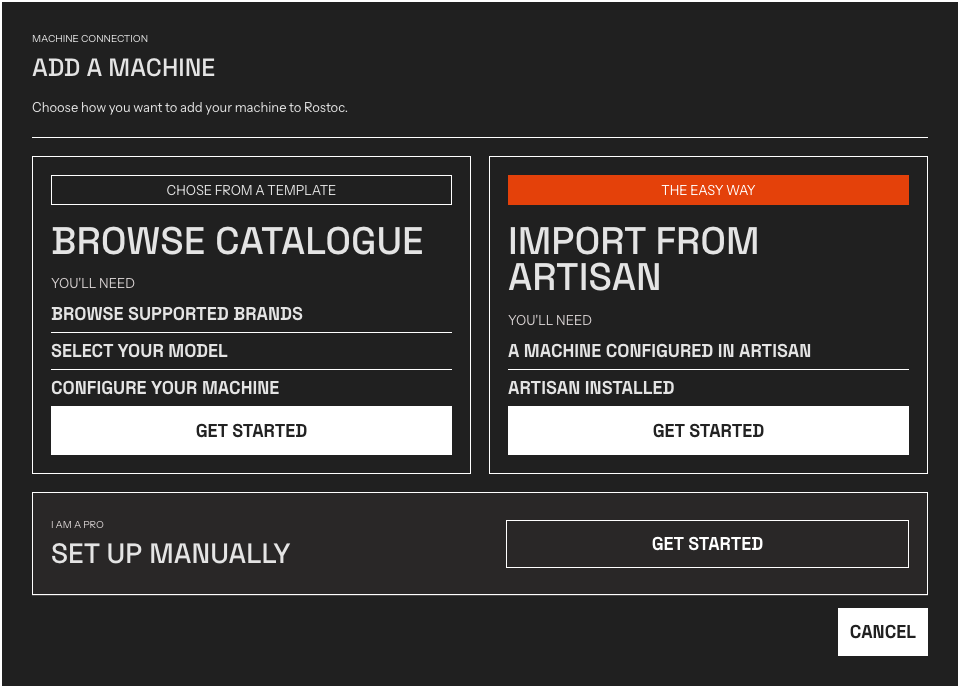Click the 'Browse Catalogue' heading
Viewport: 960px width, 688px height.
point(237,241)
